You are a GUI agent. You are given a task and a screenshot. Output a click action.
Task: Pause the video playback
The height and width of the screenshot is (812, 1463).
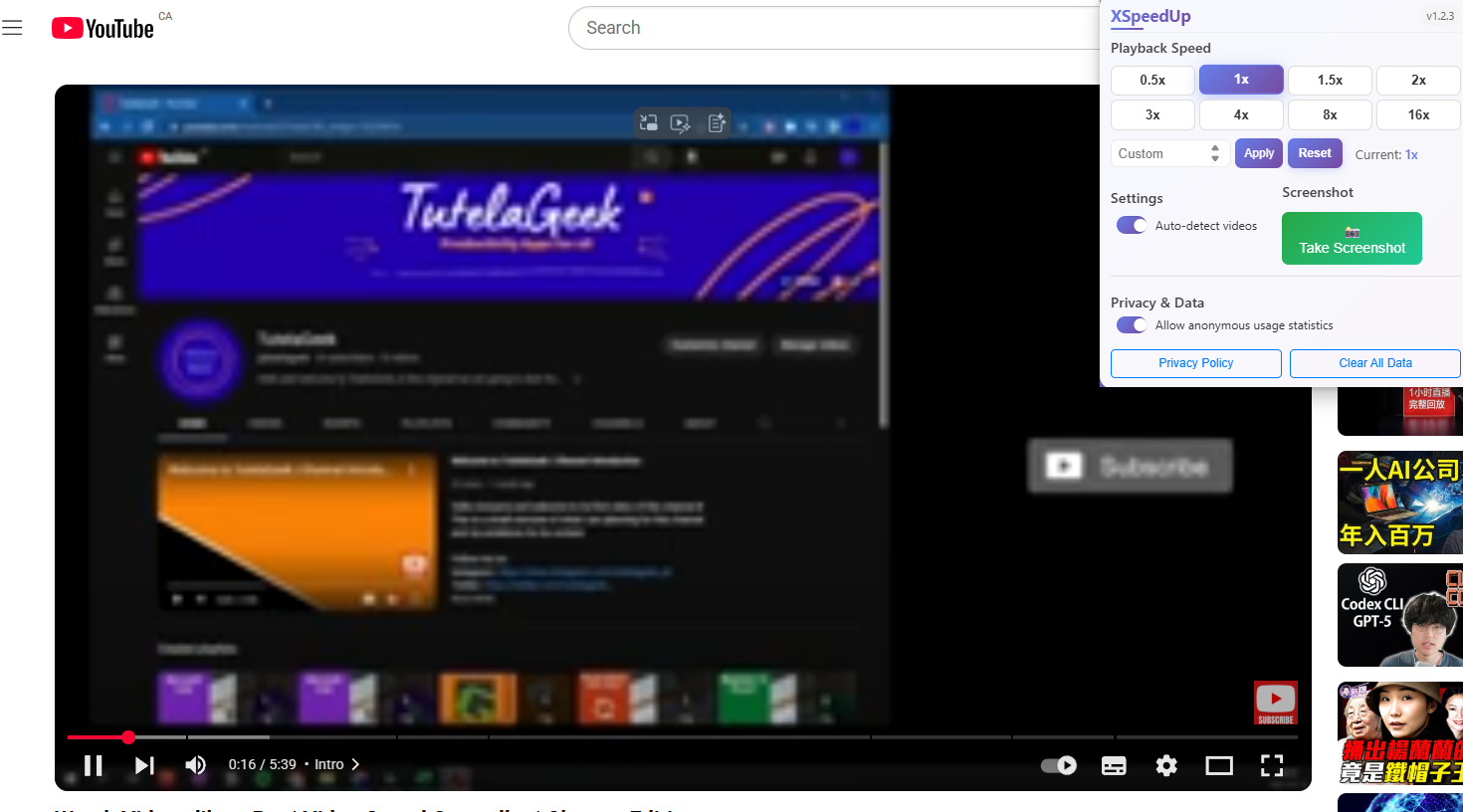(x=93, y=765)
